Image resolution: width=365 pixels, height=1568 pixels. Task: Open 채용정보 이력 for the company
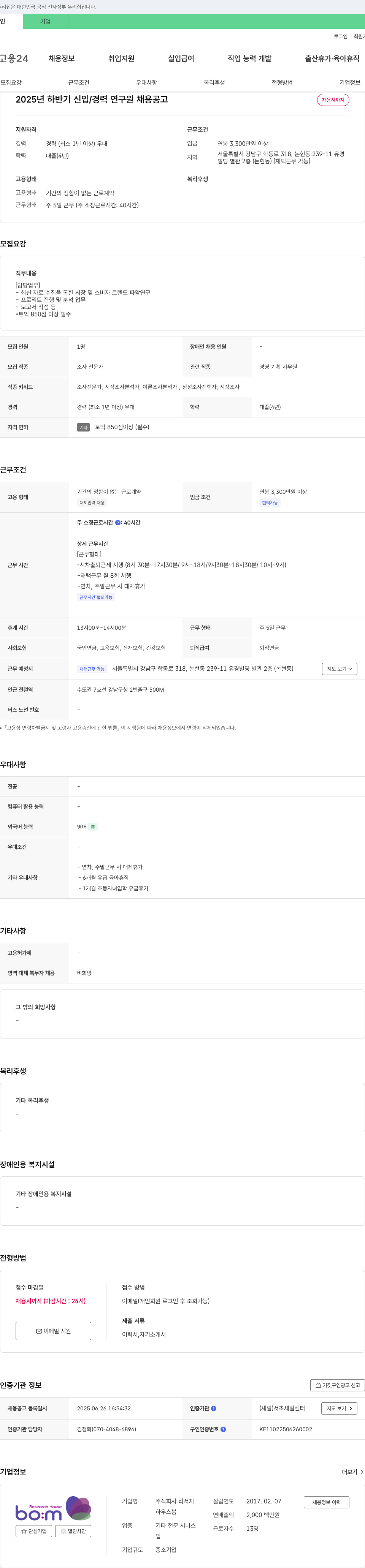[327, 1502]
